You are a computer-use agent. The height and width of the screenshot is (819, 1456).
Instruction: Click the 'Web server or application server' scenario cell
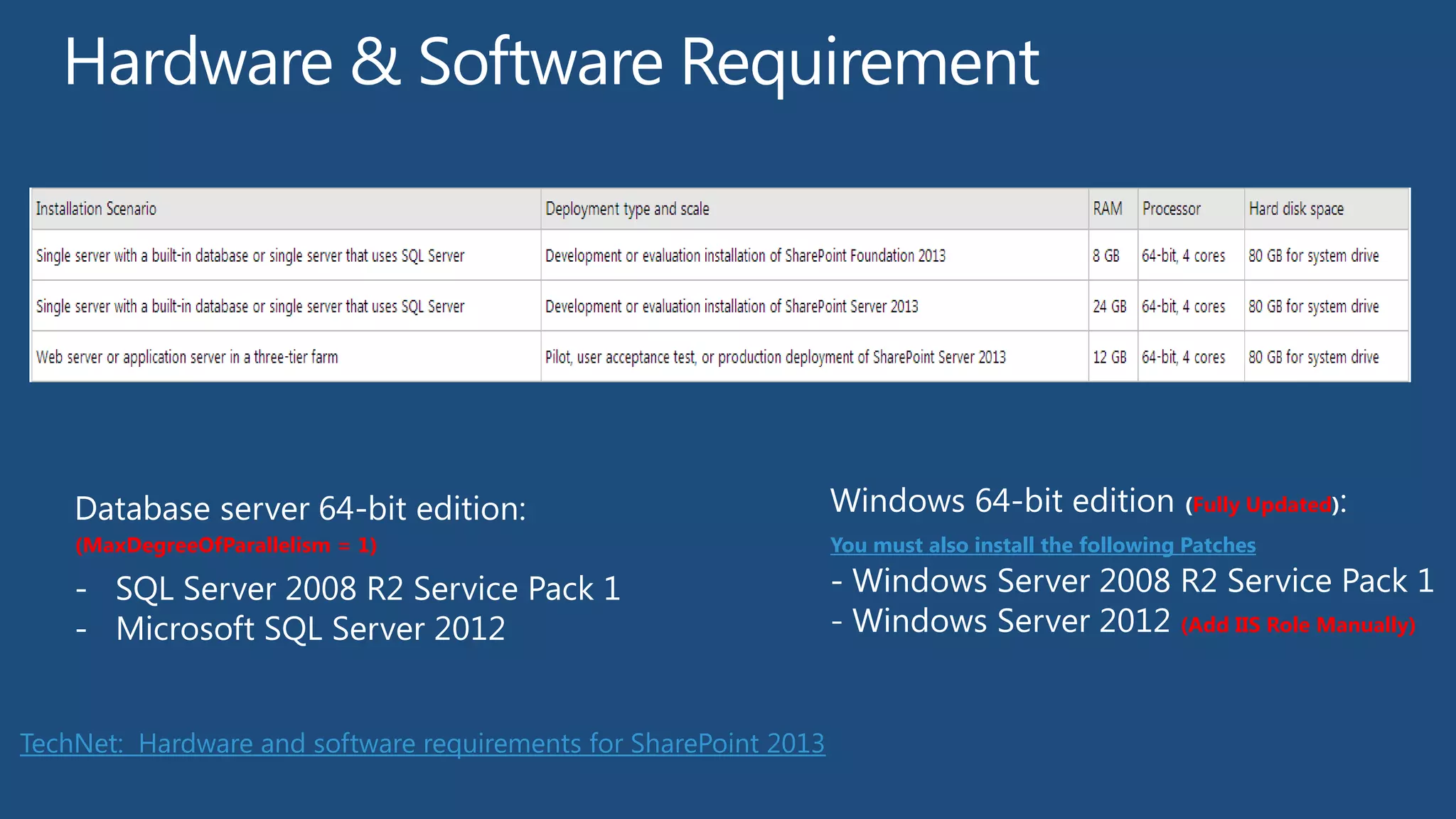click(187, 357)
